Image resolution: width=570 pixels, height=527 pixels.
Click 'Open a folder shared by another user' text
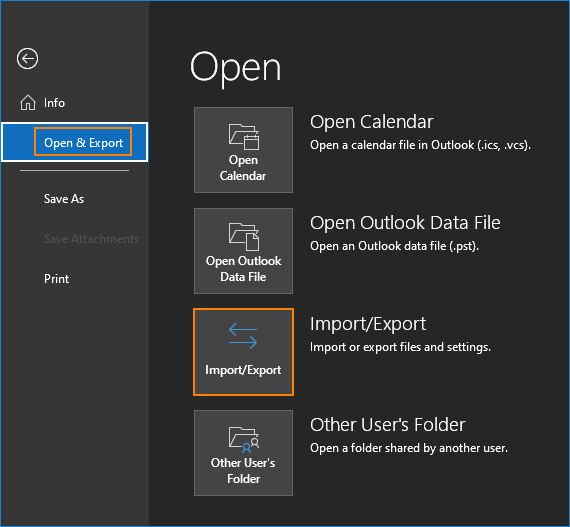click(409, 448)
